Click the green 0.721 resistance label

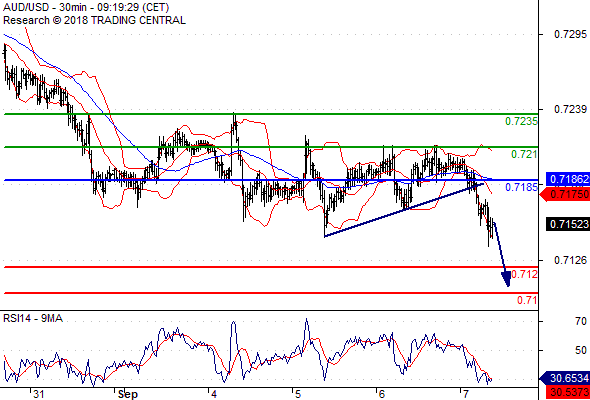point(524,154)
